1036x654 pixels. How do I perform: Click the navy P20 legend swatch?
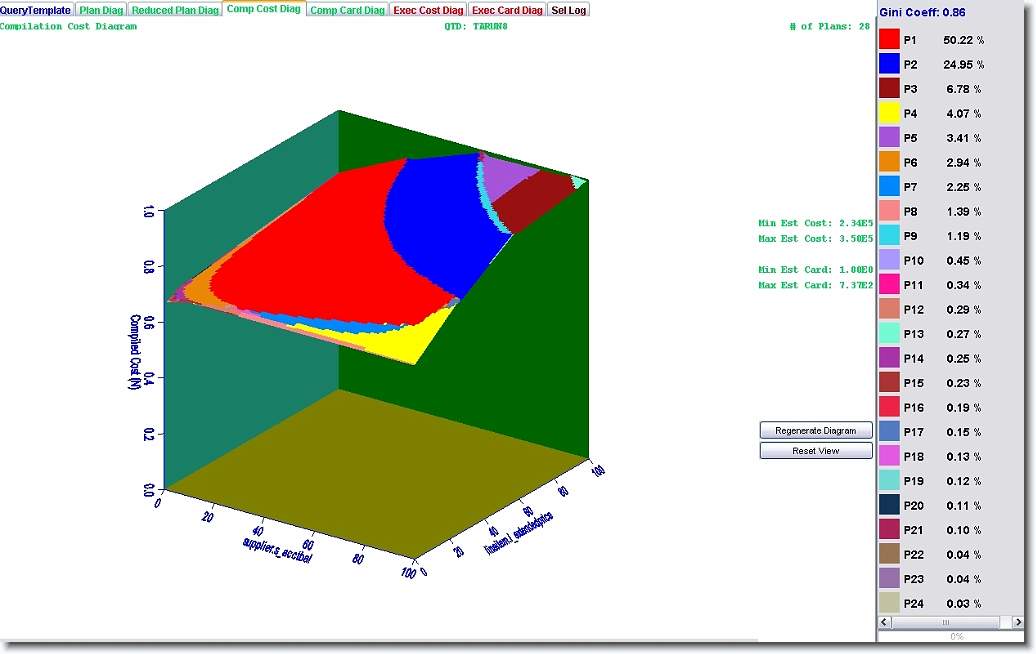889,505
